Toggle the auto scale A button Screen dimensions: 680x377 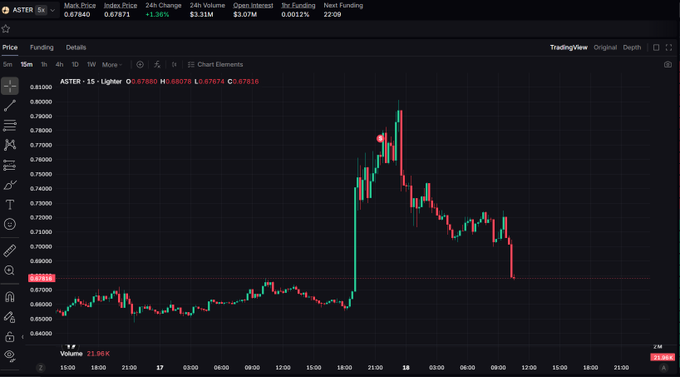click(x=664, y=368)
